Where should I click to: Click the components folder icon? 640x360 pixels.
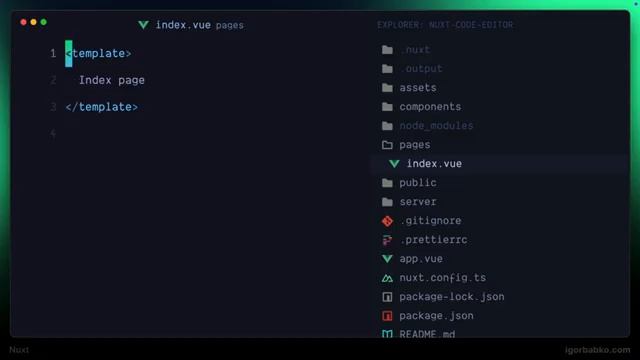tap(387, 107)
